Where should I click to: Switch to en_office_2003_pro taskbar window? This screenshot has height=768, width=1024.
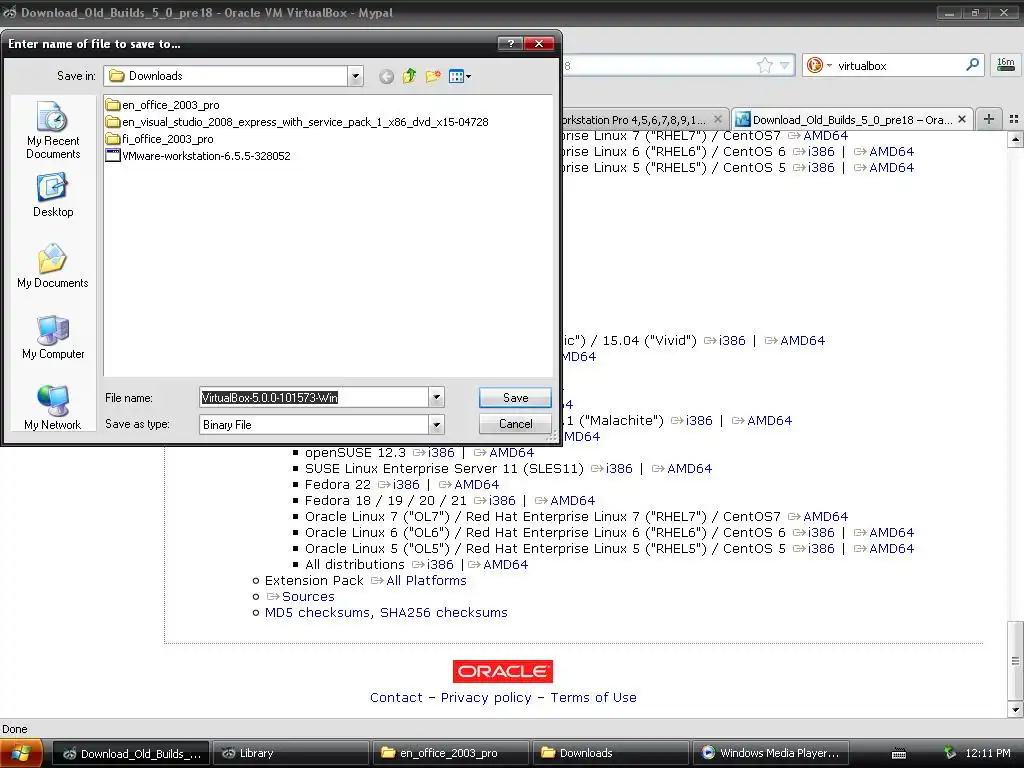[451, 754]
